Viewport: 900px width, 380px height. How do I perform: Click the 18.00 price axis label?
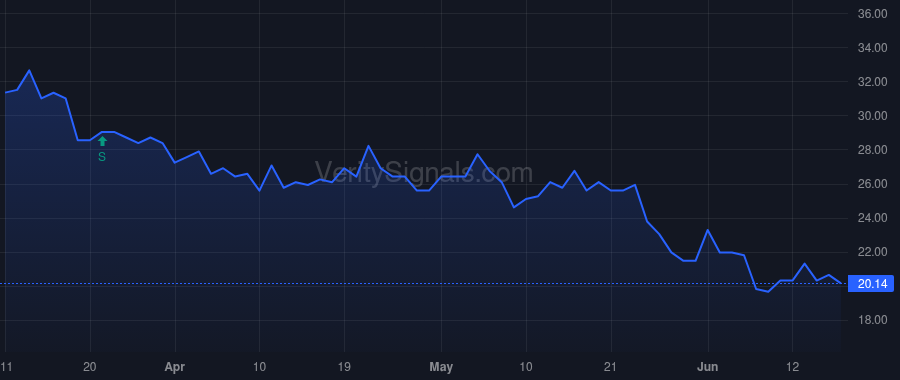pyautogui.click(x=872, y=320)
